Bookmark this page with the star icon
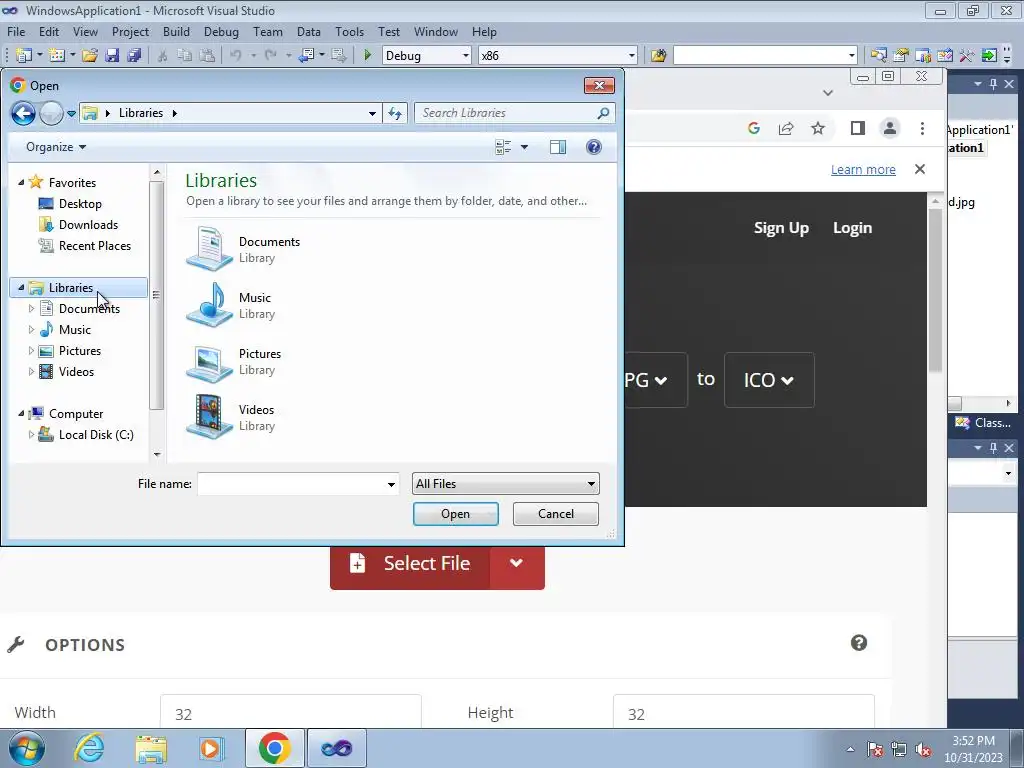 [818, 129]
